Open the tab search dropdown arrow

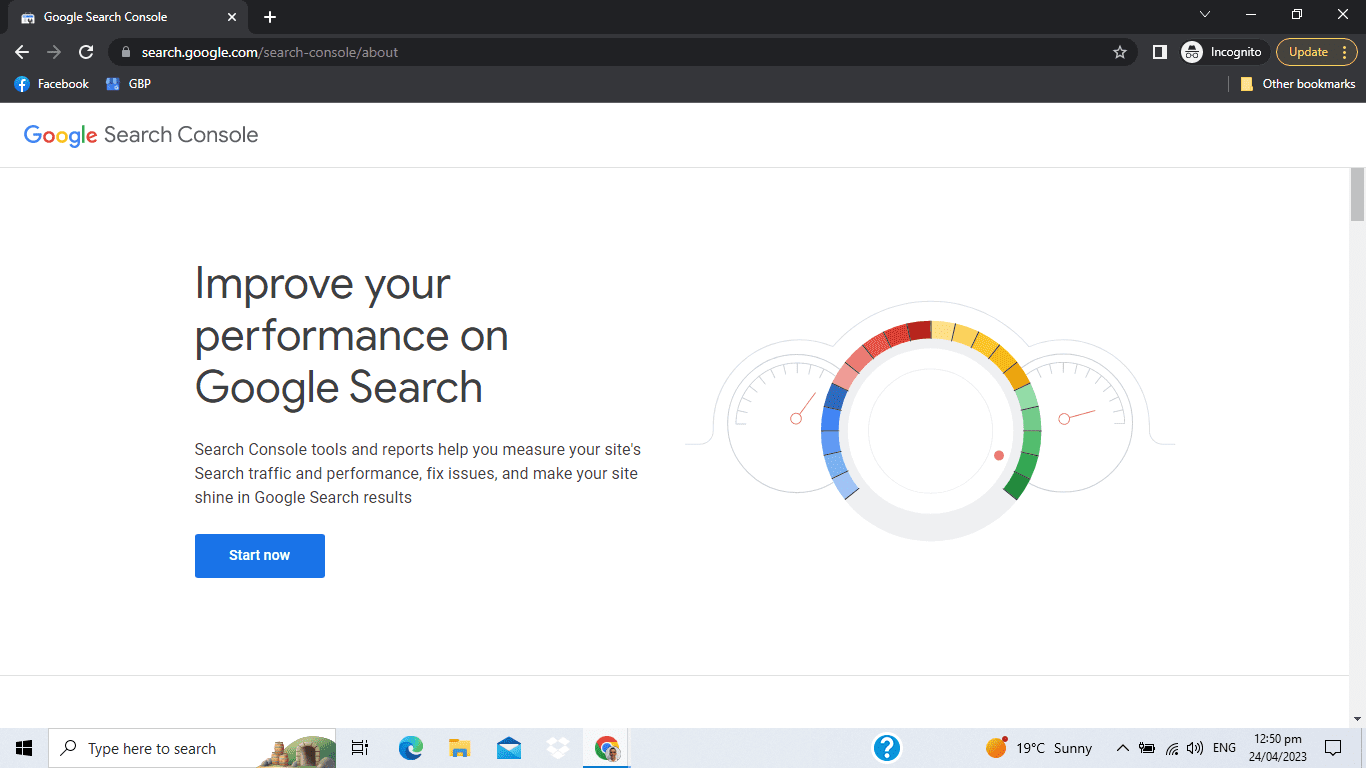1205,15
